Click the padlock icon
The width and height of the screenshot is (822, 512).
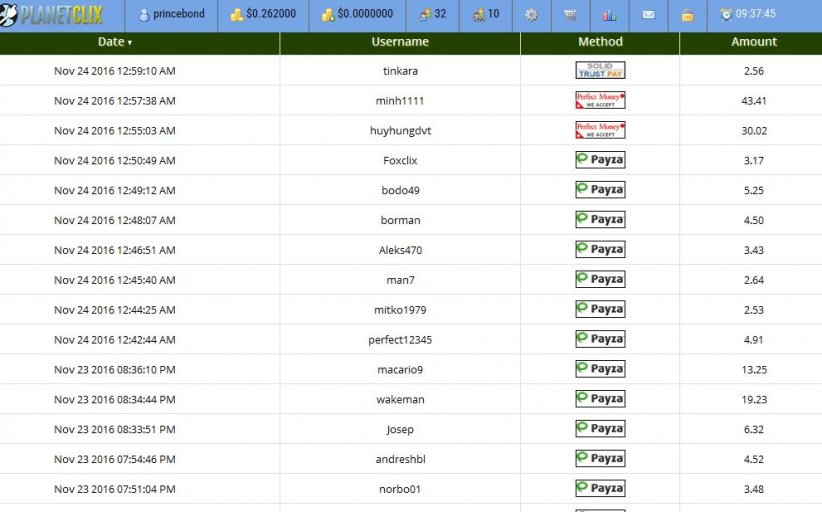[687, 15]
